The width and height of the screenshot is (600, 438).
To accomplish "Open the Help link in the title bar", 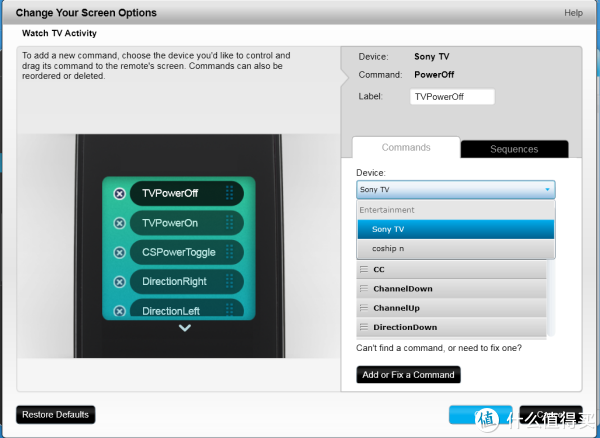I will coord(573,13).
